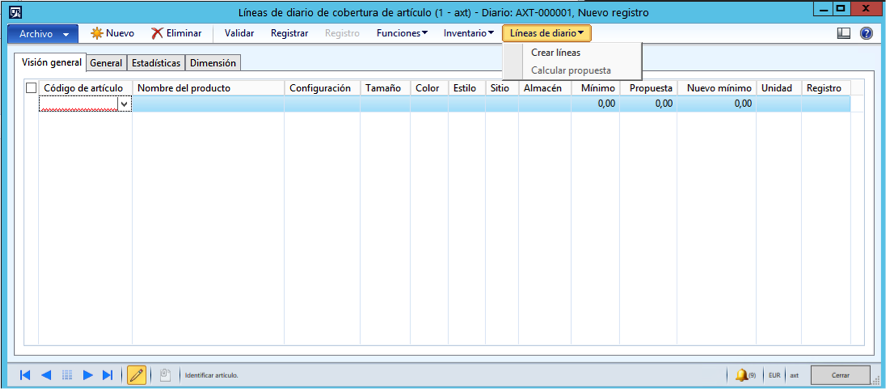
Task: Switch to the Dimensión tab
Action: click(x=213, y=63)
